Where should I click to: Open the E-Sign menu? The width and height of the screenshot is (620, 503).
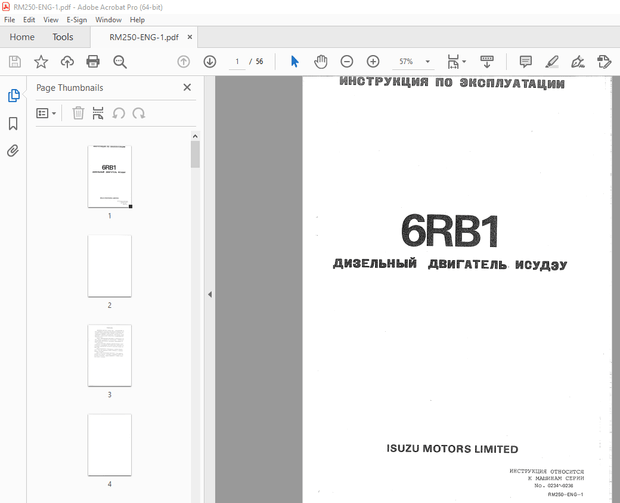tap(77, 20)
